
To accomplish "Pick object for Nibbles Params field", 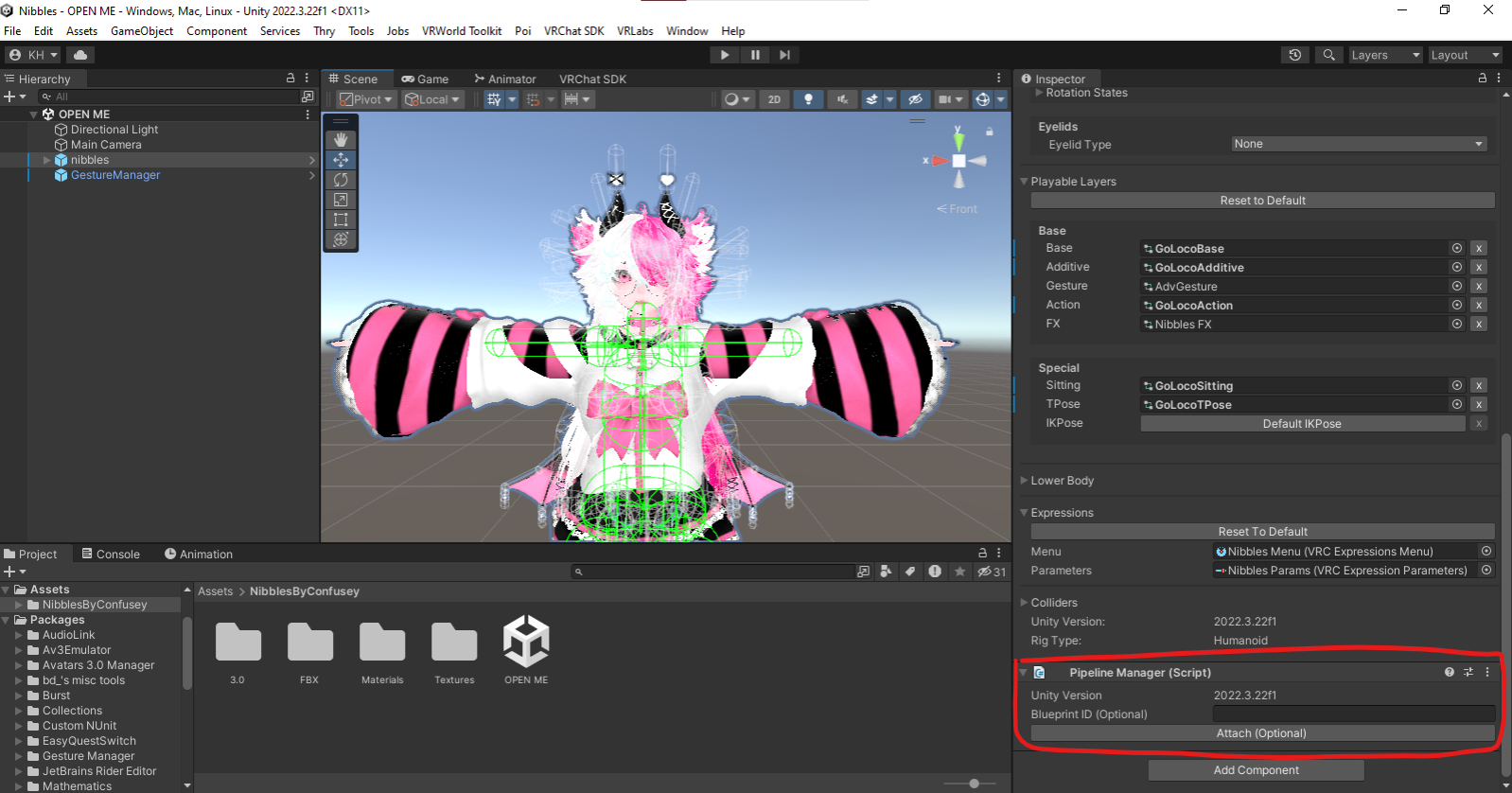I will (1486, 570).
